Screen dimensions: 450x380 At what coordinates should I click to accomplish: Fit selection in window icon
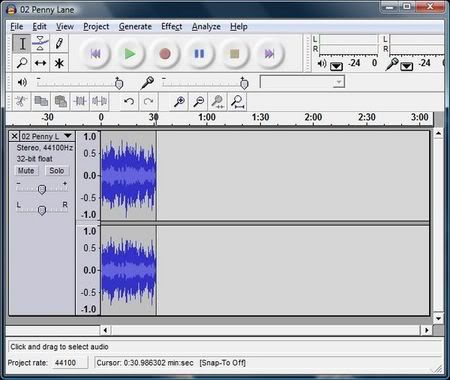tap(218, 101)
